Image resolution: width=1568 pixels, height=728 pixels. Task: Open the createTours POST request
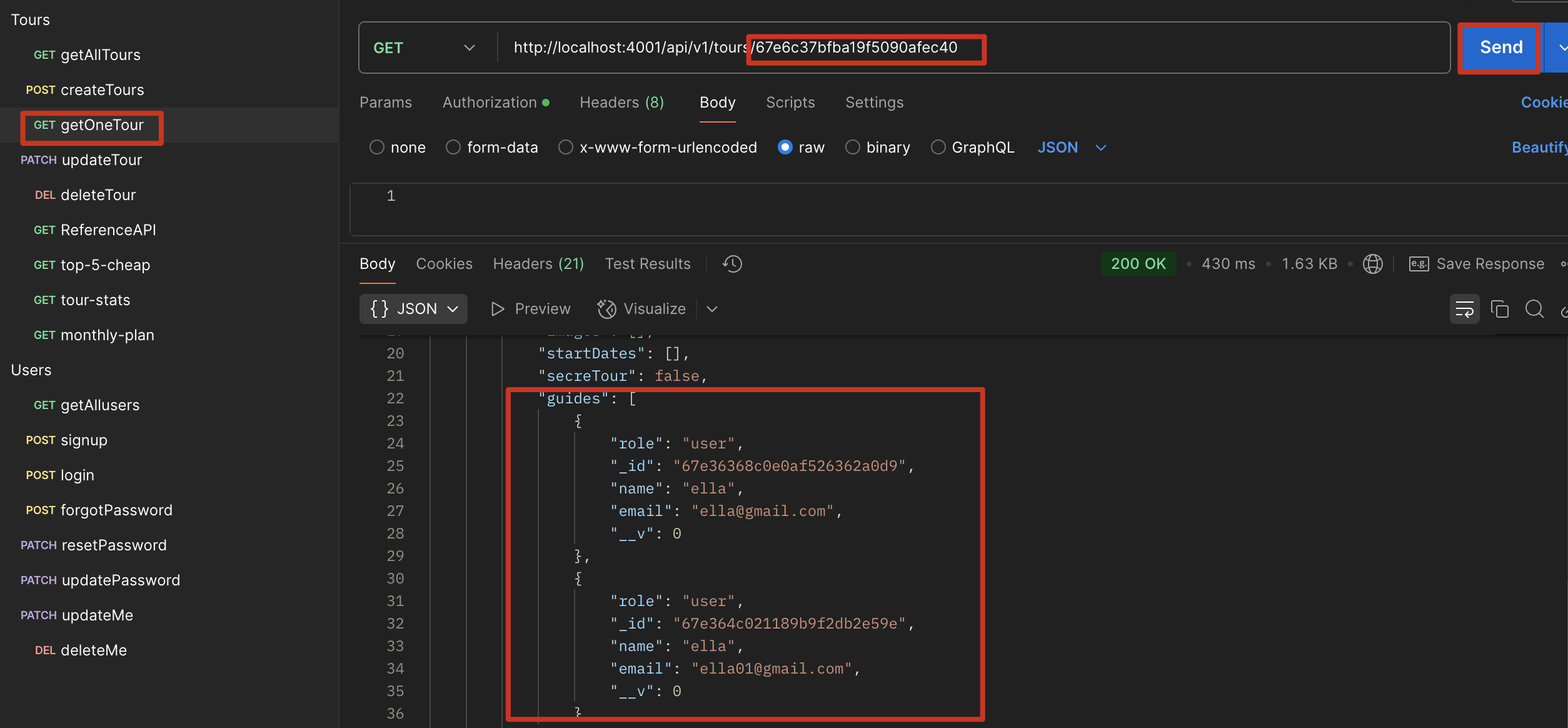pos(102,90)
